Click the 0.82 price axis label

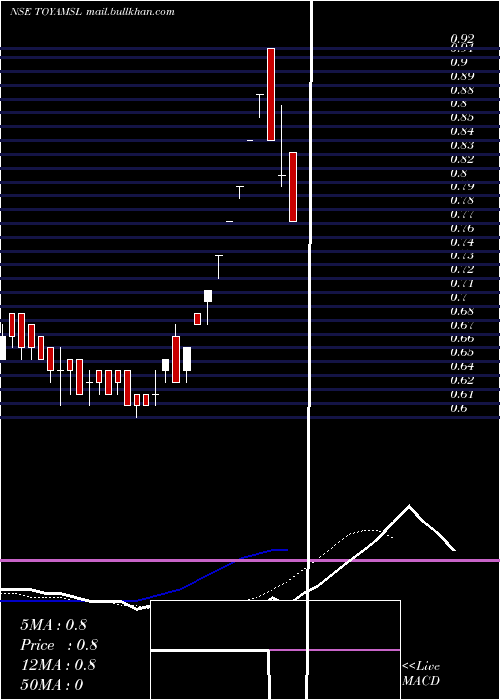[x=462, y=159]
